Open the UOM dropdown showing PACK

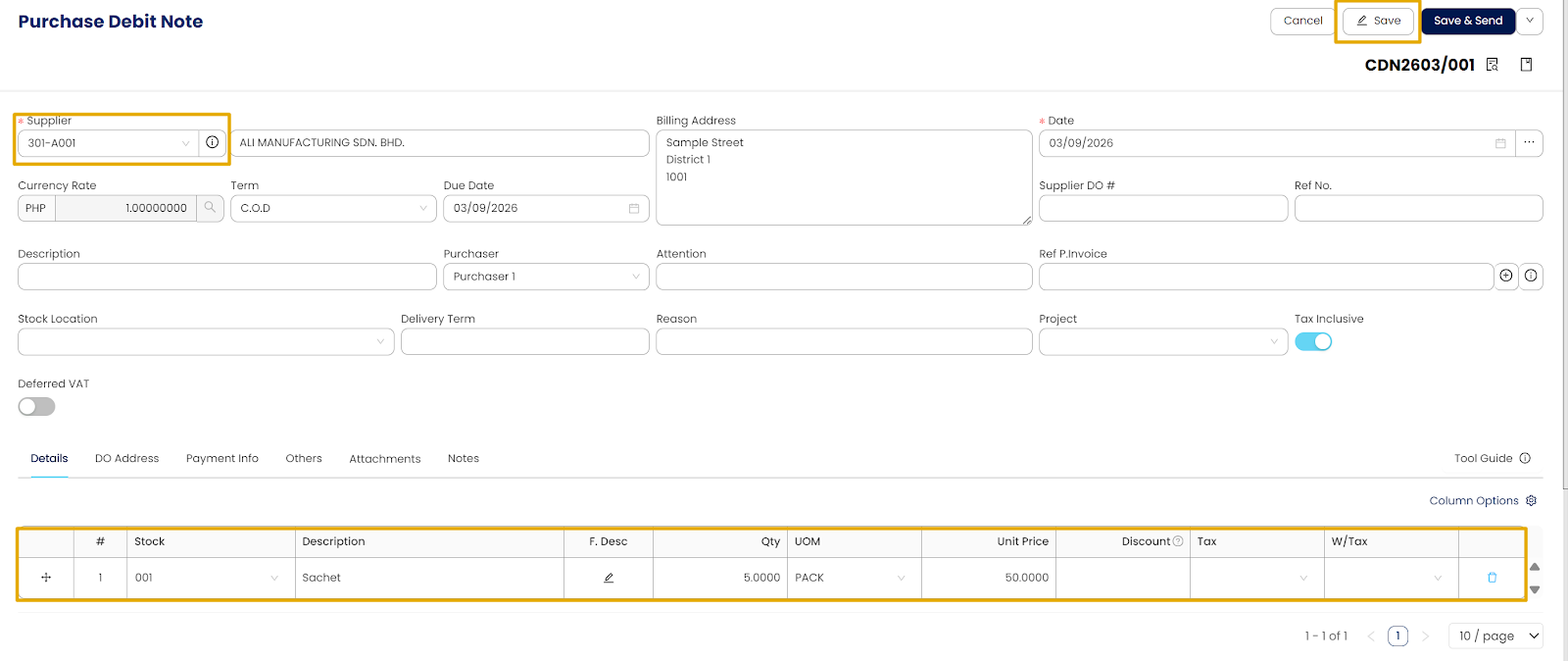coord(854,578)
